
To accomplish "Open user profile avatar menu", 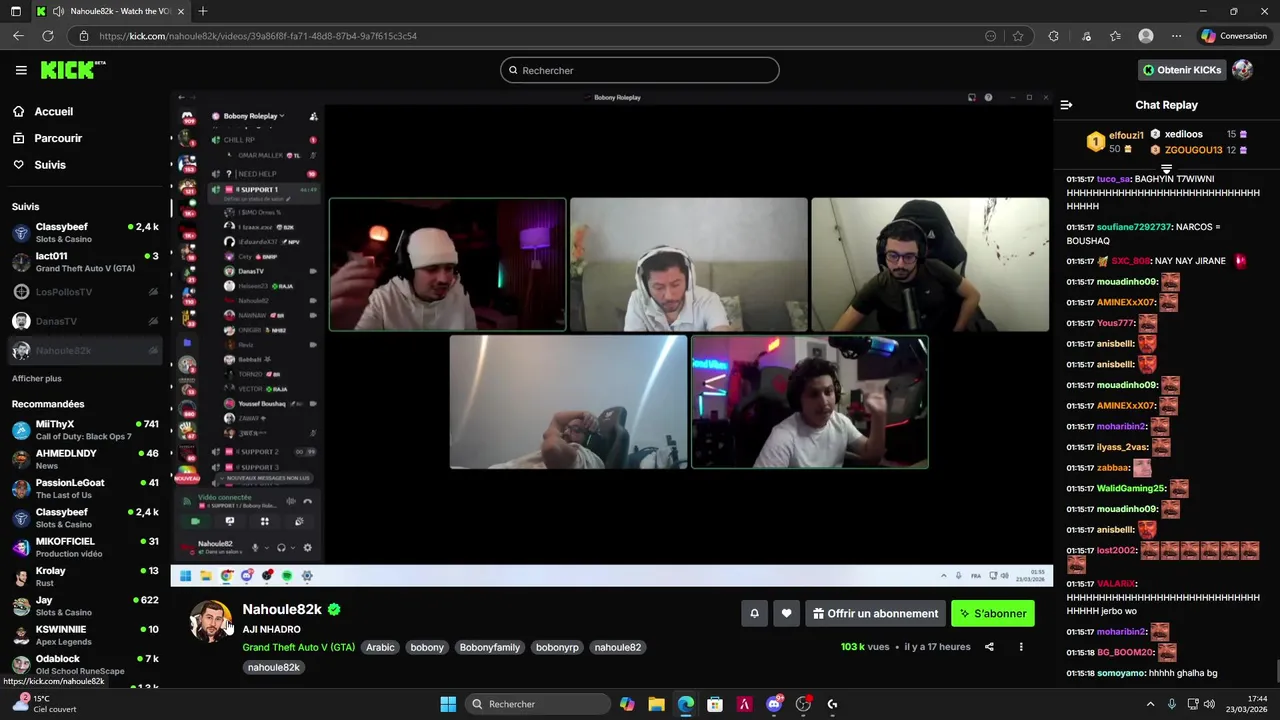I will [x=1242, y=70].
